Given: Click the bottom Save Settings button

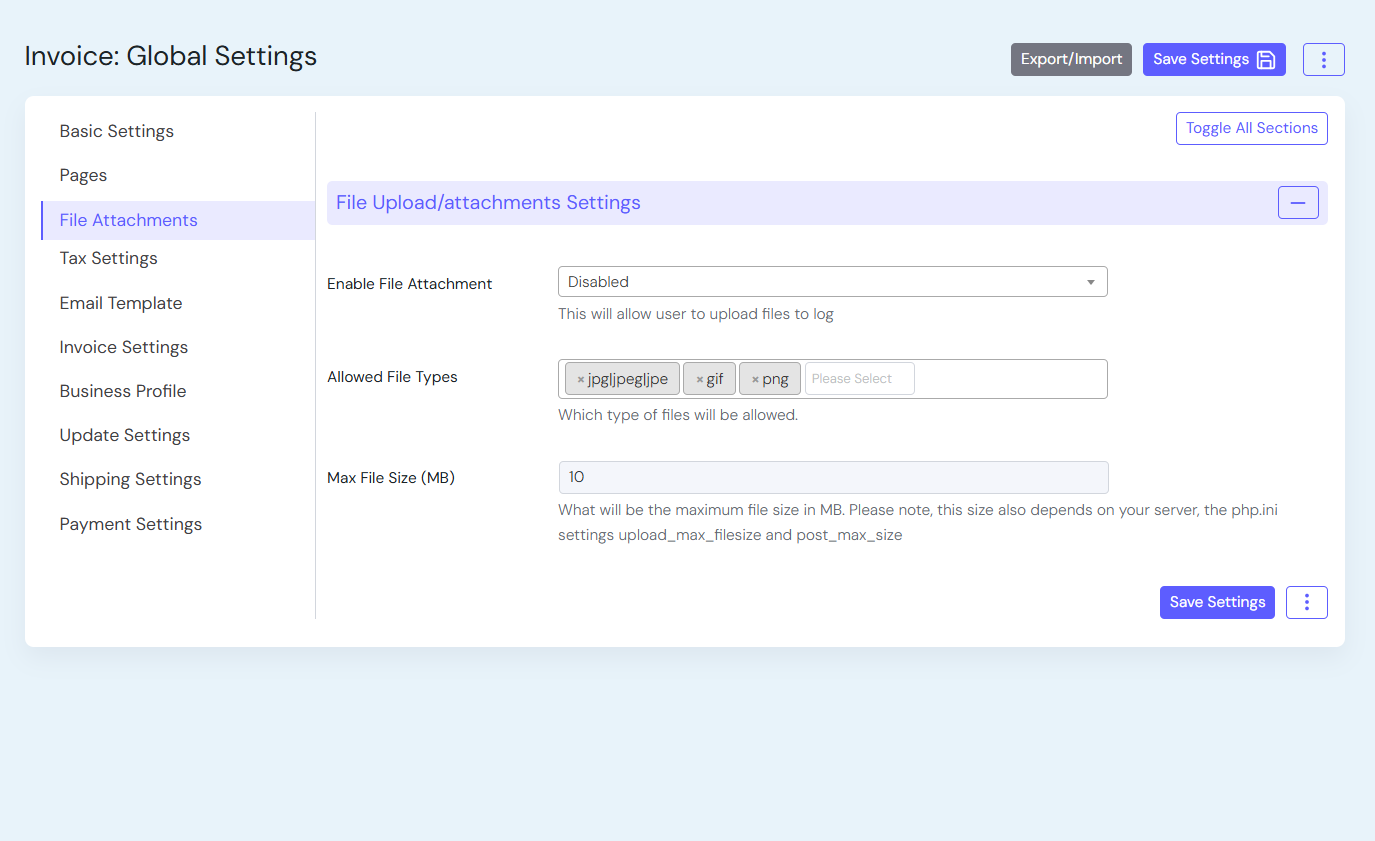Looking at the screenshot, I should coord(1216,602).
